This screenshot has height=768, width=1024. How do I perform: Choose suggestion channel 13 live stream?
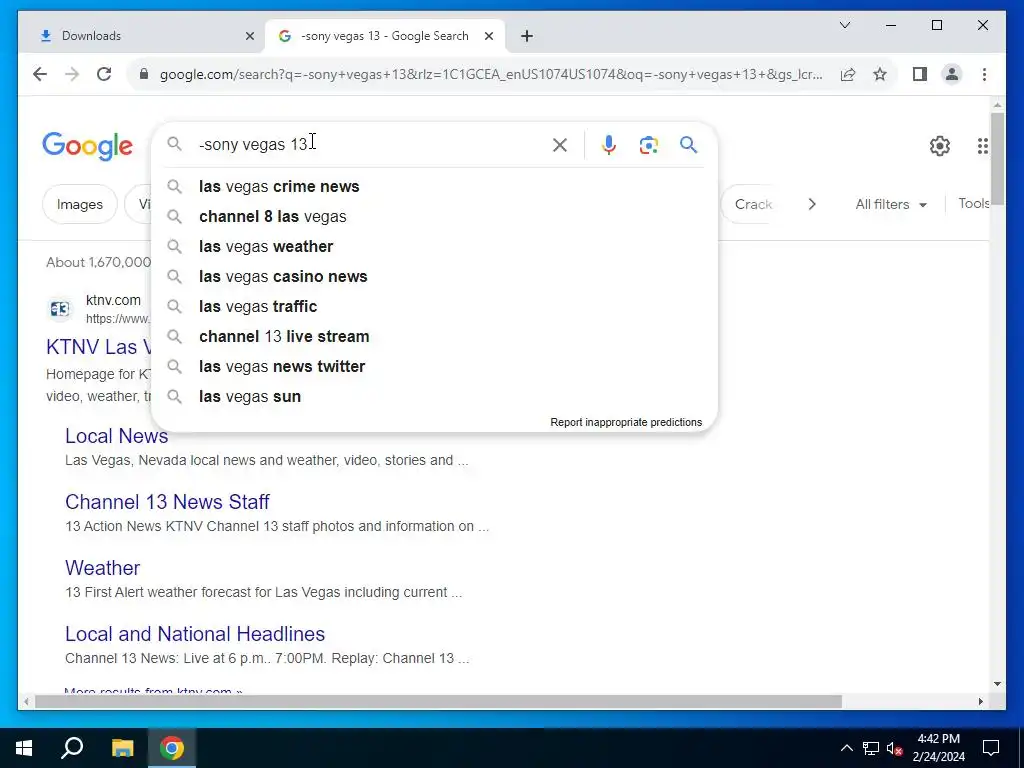[434, 337]
